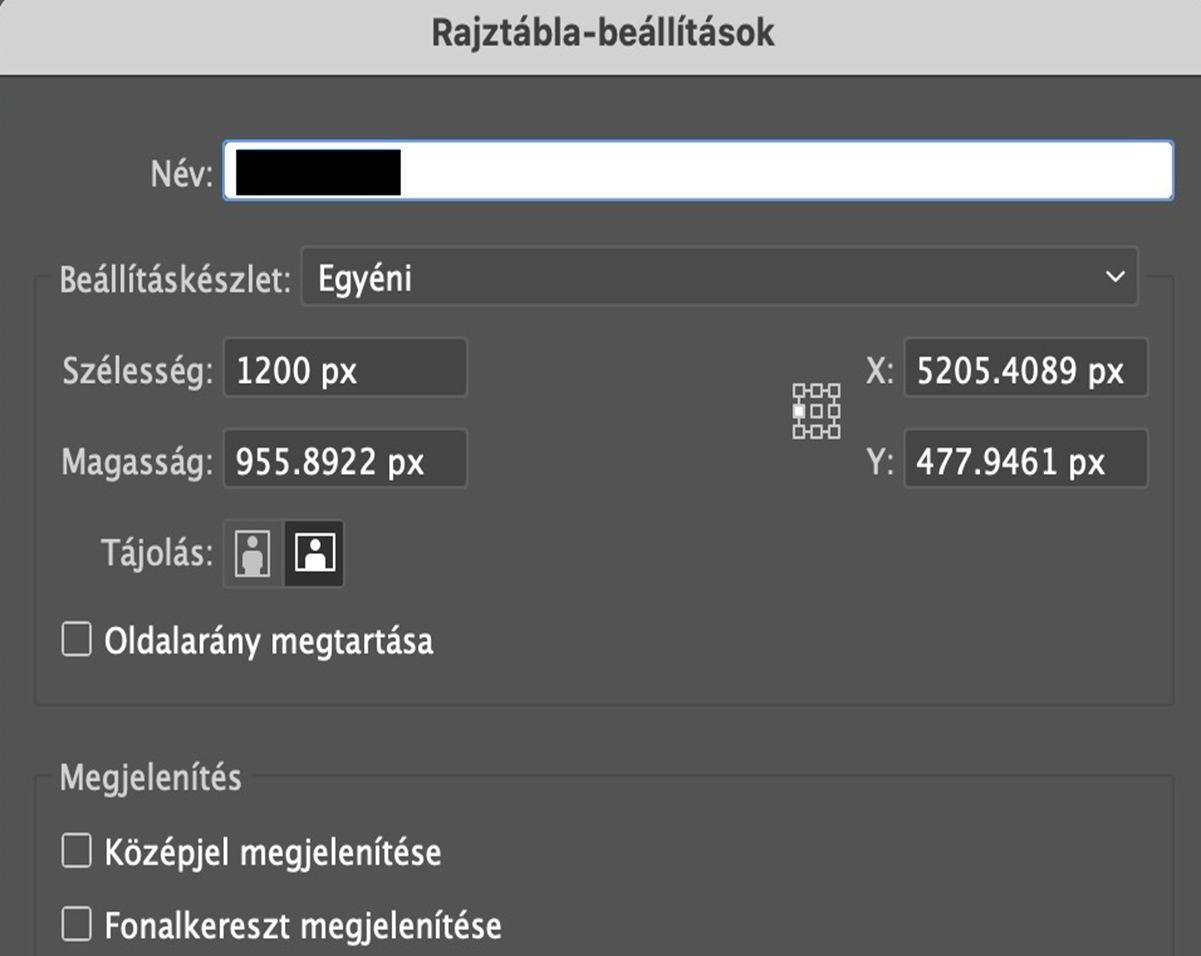Click the Y coordinate field
Viewport: 1201px width, 956px height.
point(1025,460)
